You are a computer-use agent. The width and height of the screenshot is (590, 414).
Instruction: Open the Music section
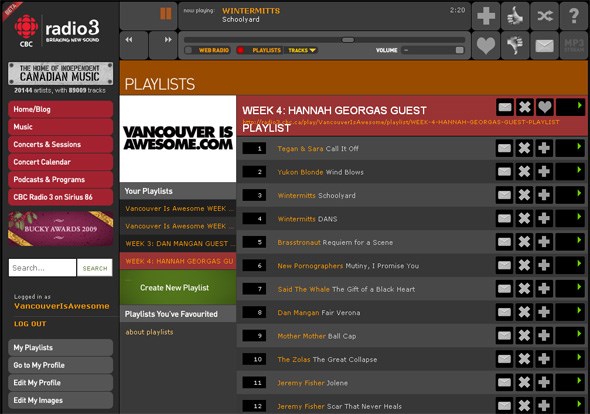coord(61,127)
